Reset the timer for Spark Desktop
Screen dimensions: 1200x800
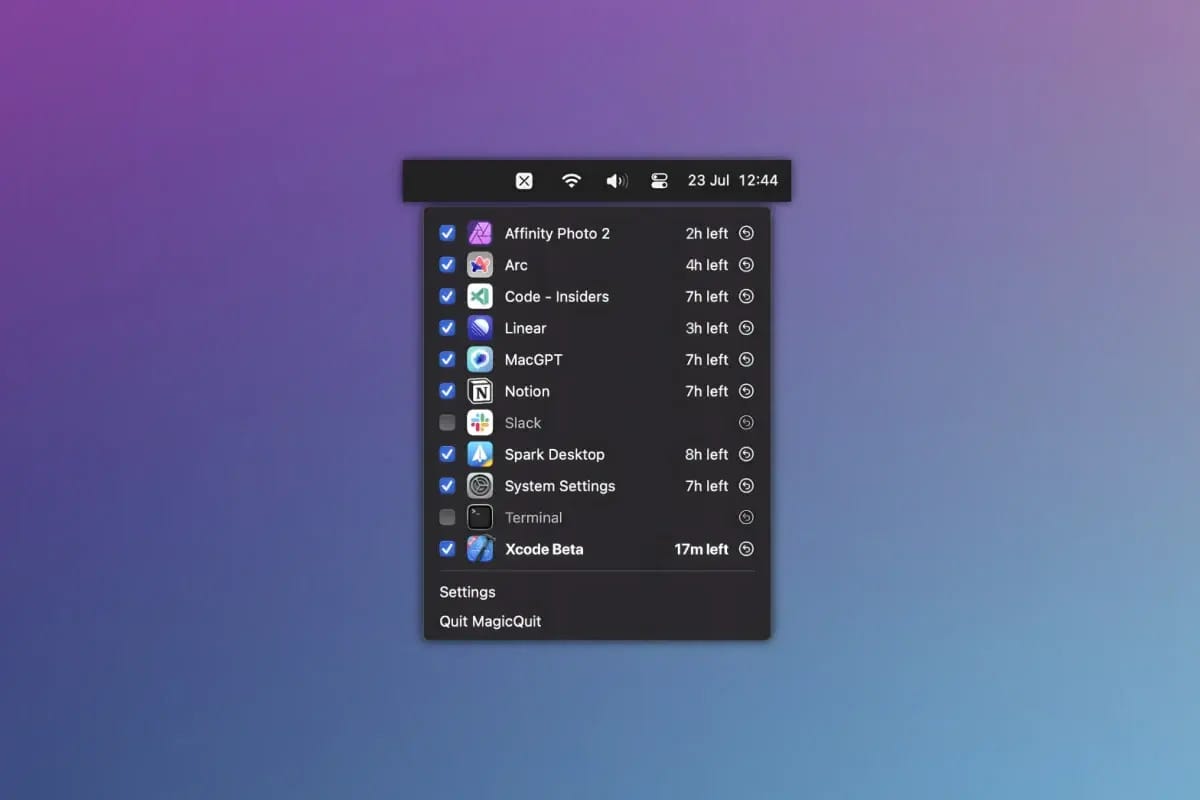click(746, 454)
